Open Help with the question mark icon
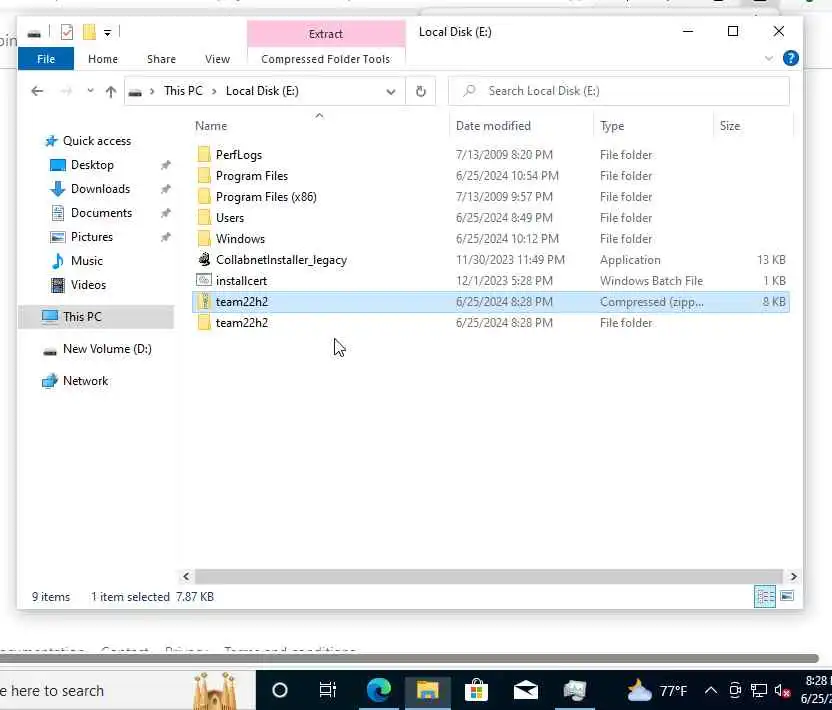Viewport: 832px width, 710px height. point(791,58)
